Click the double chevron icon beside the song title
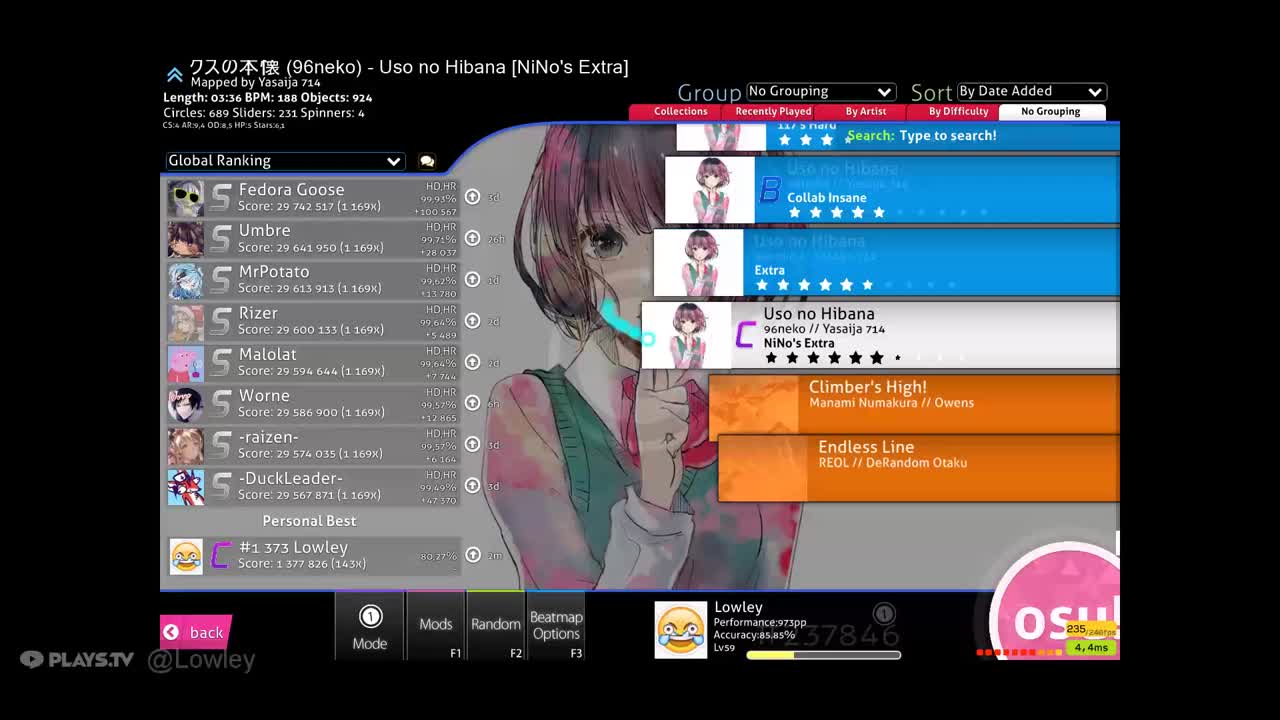Screen dimensions: 1280x720 [x=174, y=74]
